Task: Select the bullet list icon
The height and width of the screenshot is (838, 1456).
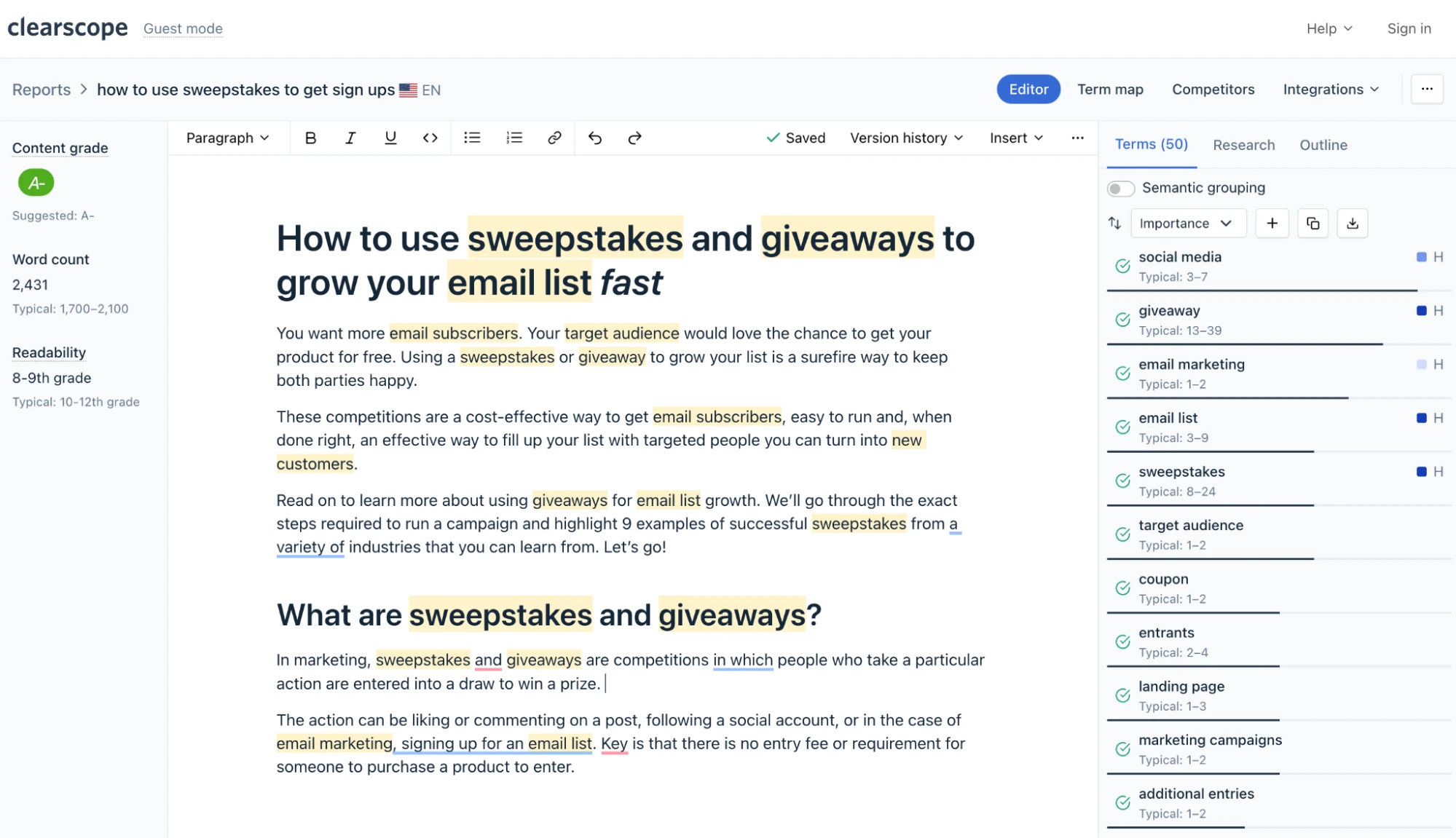Action: 471,137
